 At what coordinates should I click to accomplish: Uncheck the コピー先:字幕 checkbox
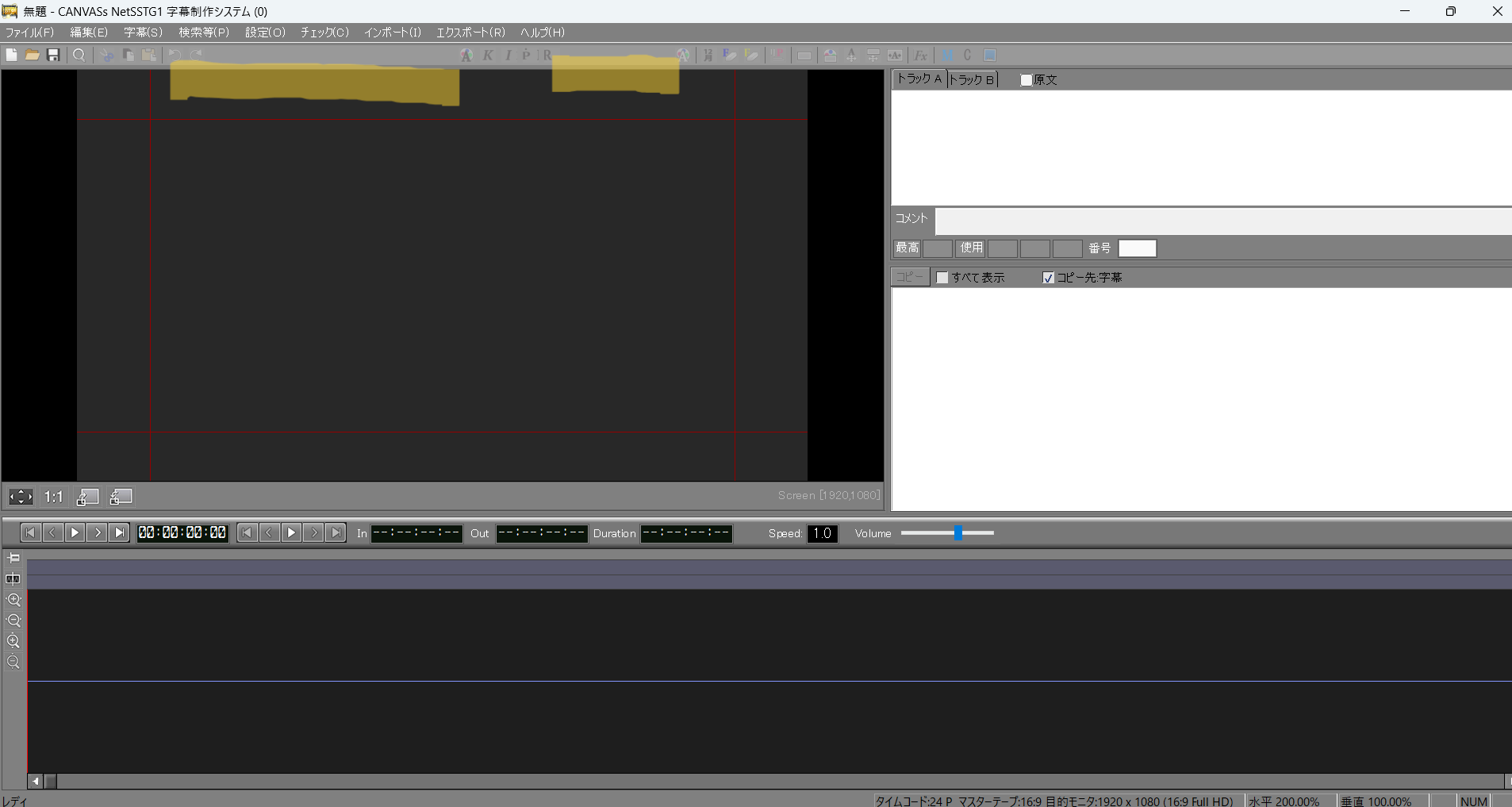[1048, 278]
